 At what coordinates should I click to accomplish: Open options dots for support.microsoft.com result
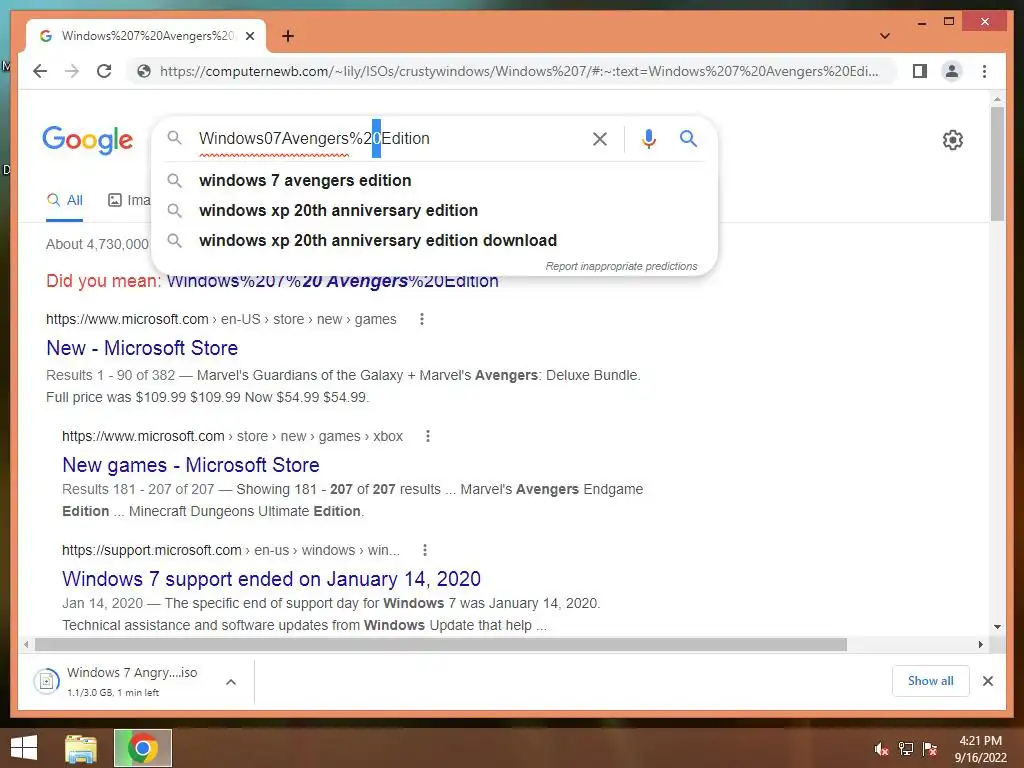(x=425, y=550)
